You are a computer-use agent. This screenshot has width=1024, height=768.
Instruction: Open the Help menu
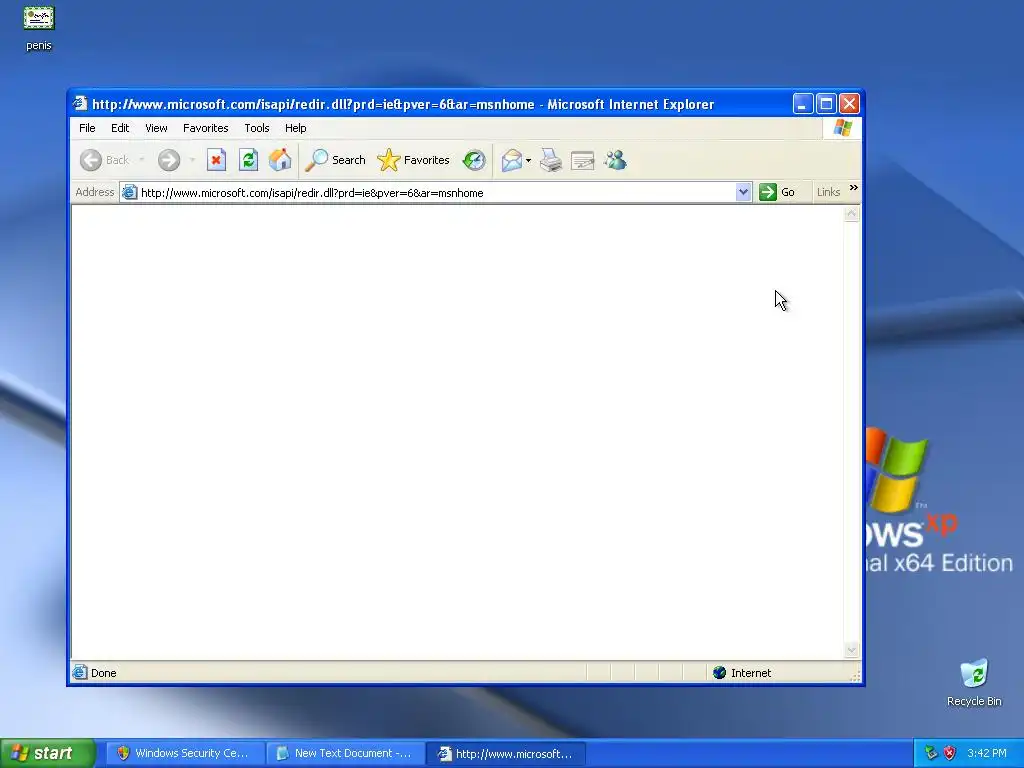coord(295,128)
